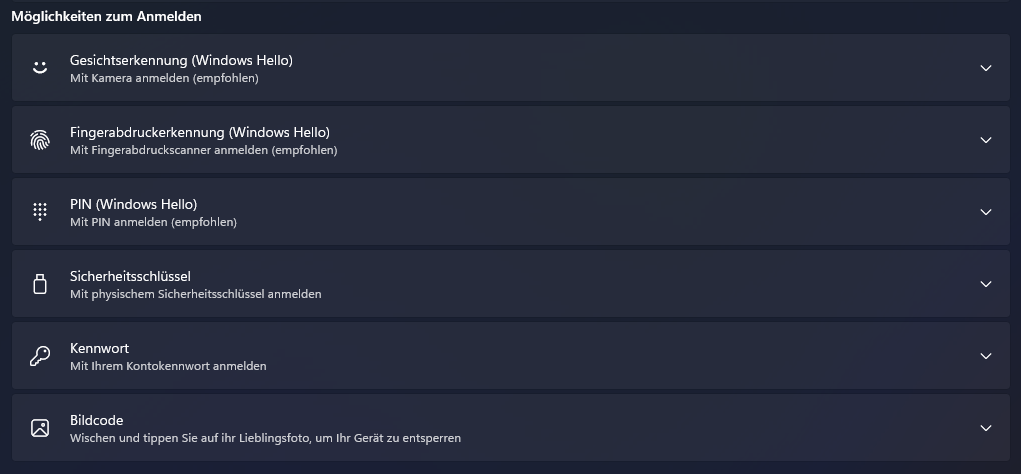Open the PIN (Windows Hello) title
This screenshot has width=1021, height=474.
point(133,204)
